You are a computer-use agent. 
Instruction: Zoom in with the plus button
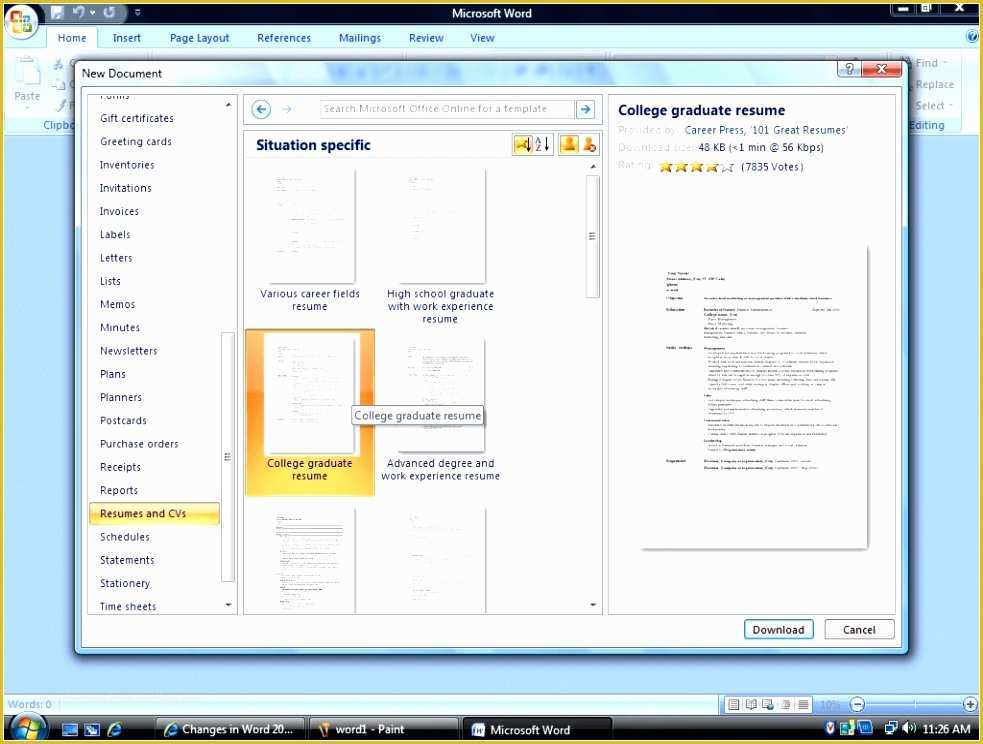(x=970, y=704)
